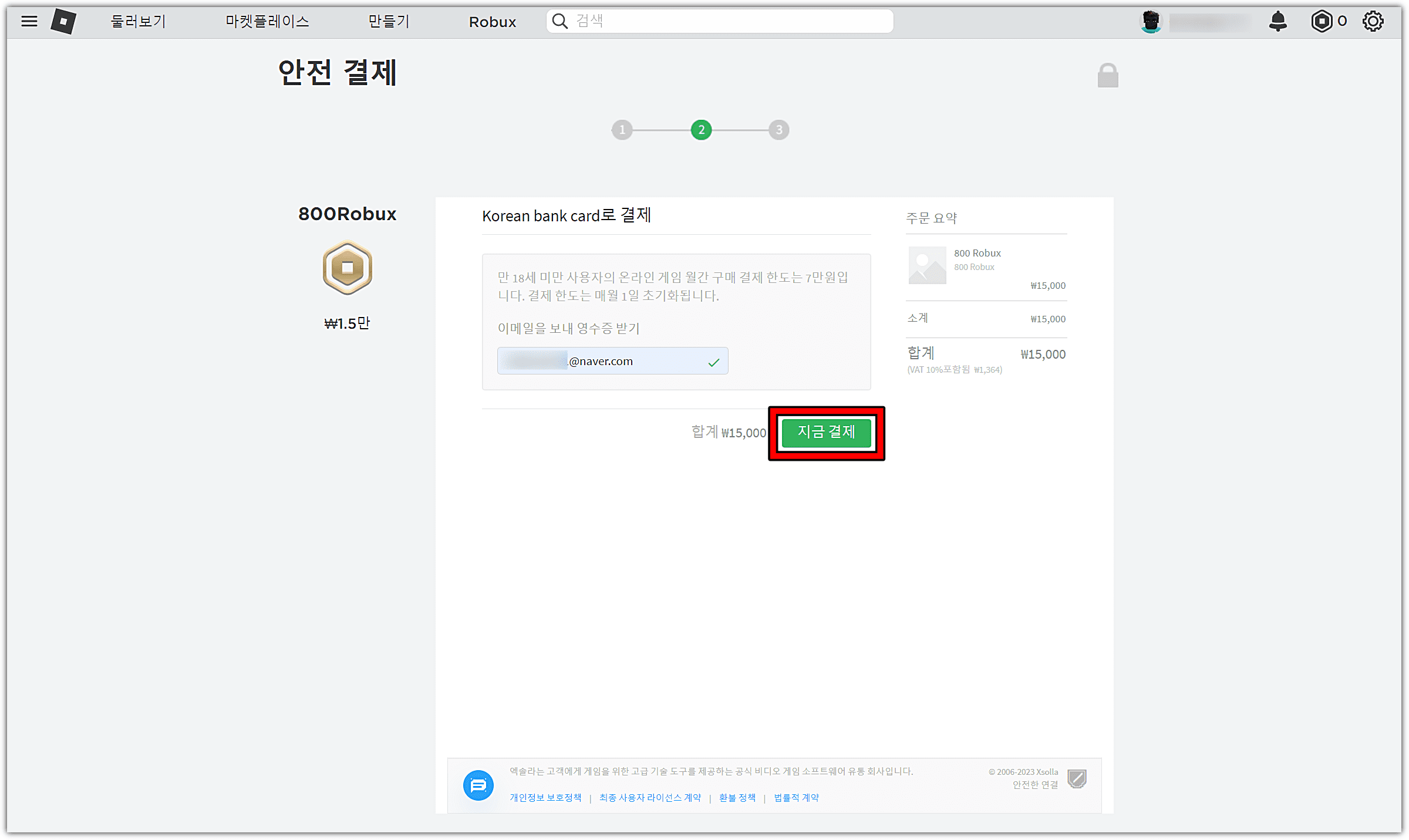Open the Xsolla support chat icon
The height and width of the screenshot is (840, 1409).
click(478, 786)
